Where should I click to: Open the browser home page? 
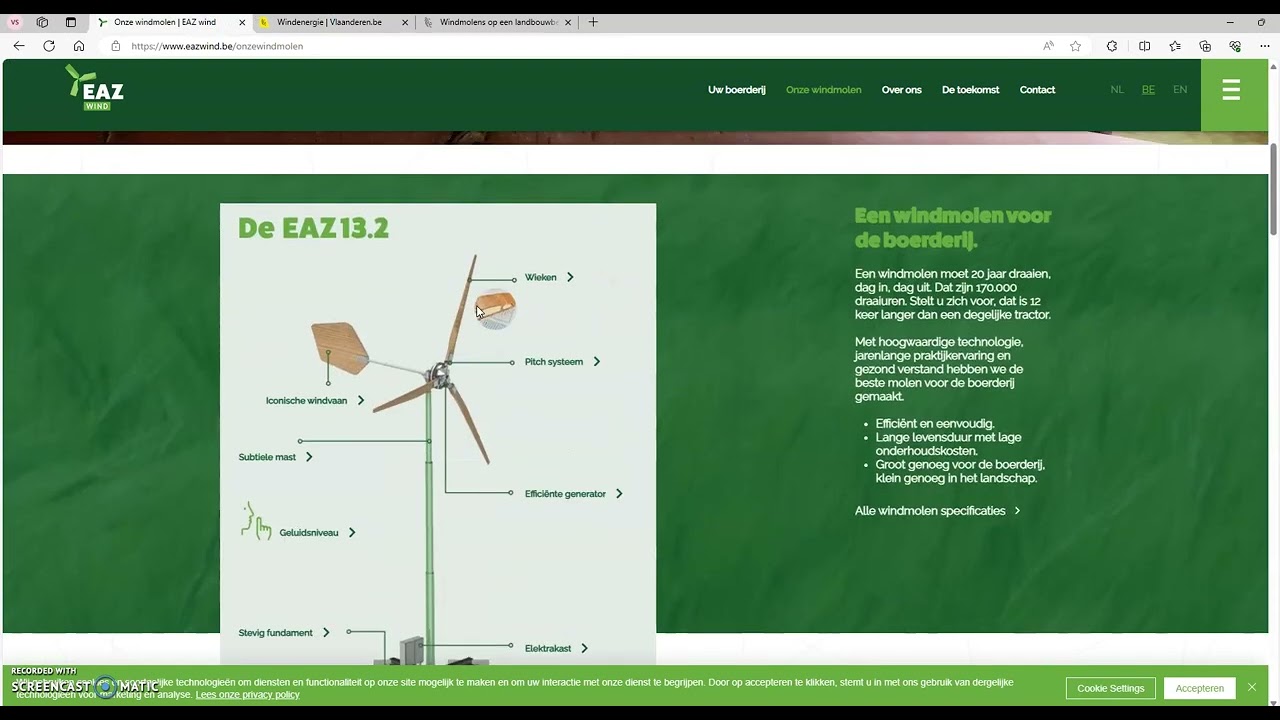click(79, 46)
